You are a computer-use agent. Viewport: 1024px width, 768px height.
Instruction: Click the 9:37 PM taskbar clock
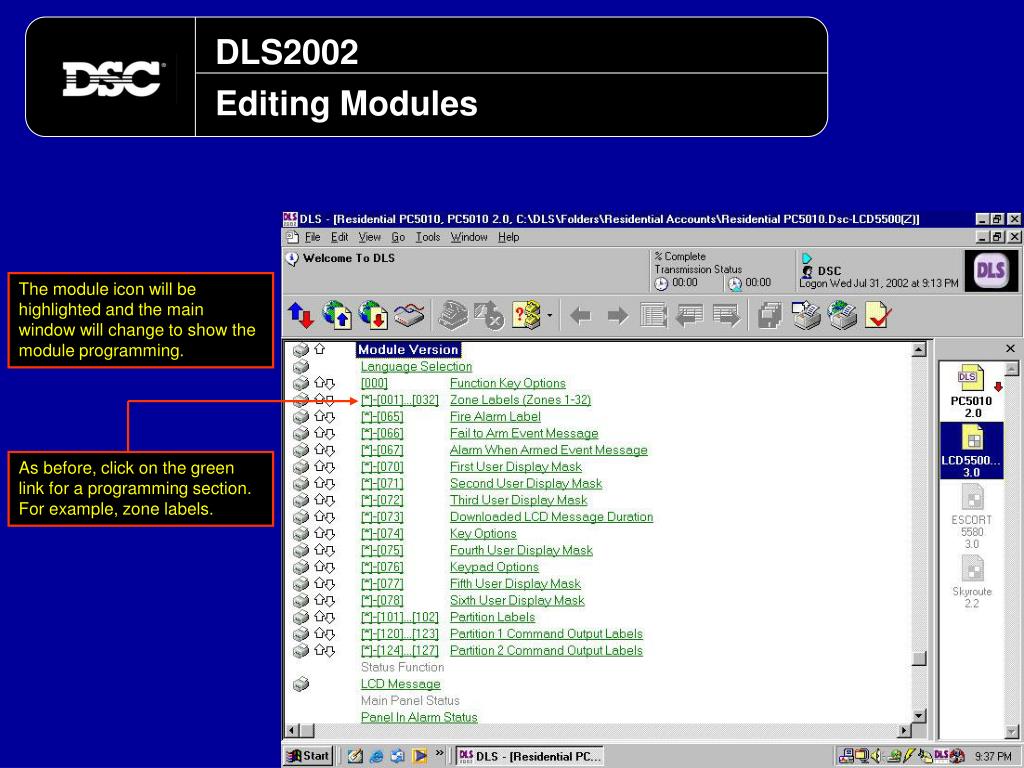pos(993,756)
